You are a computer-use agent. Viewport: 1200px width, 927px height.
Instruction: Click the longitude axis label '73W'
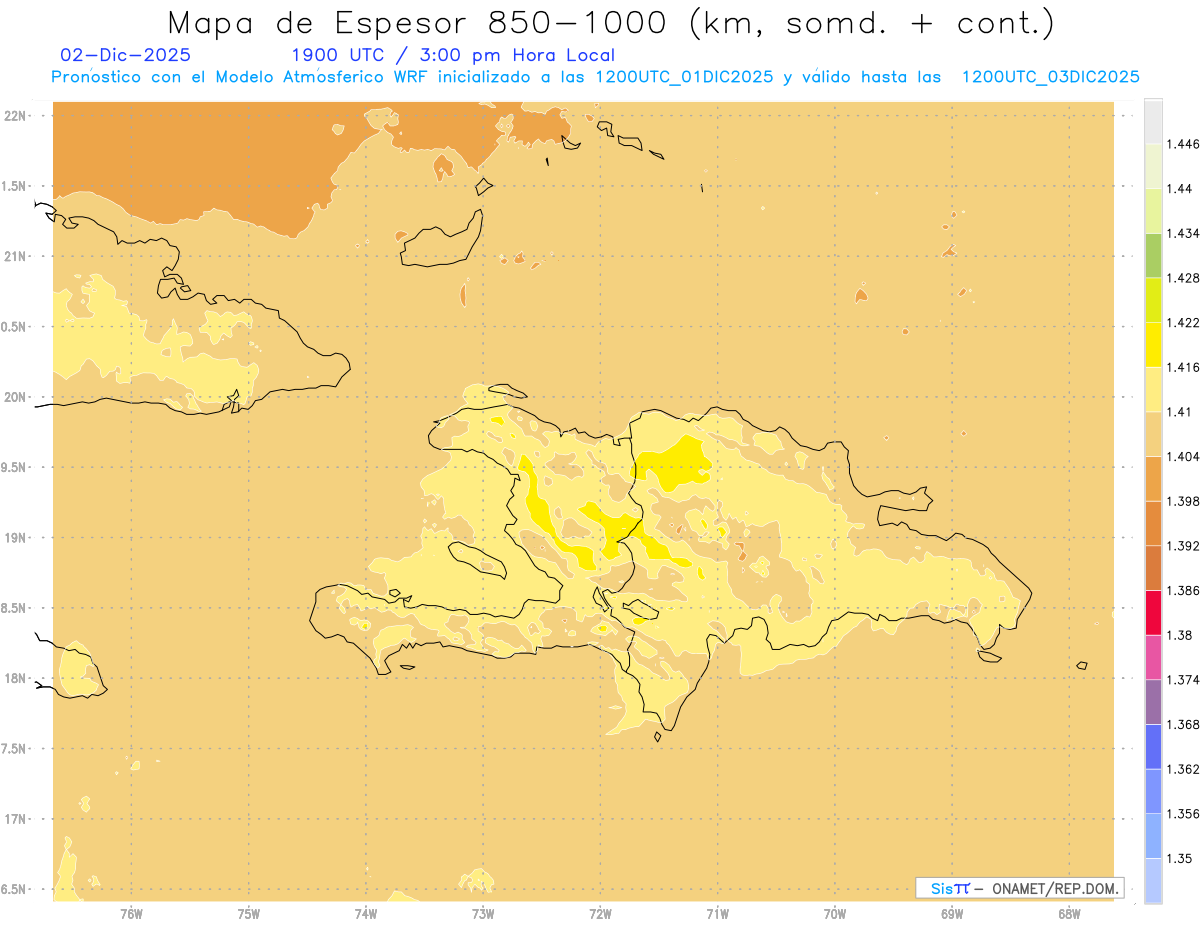tap(483, 914)
